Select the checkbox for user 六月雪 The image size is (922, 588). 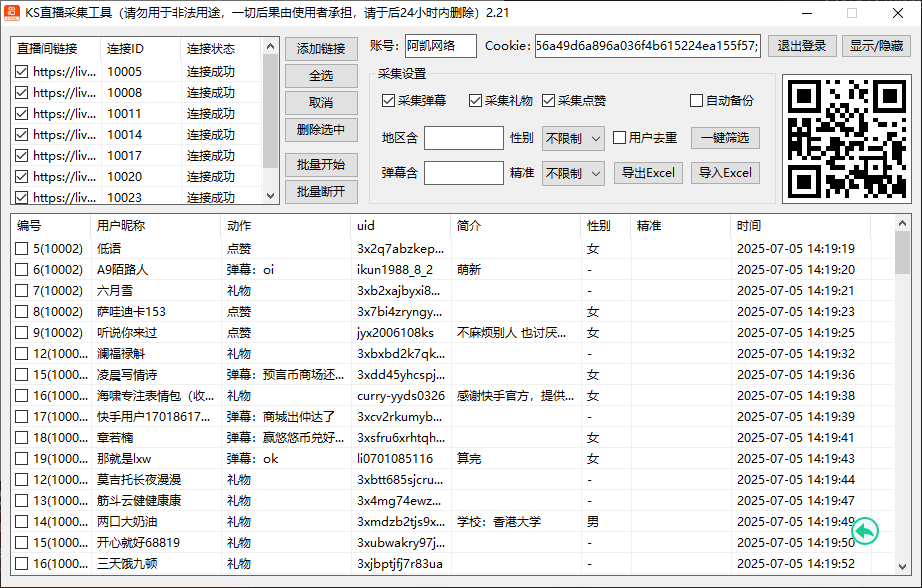pyautogui.click(x=22, y=291)
